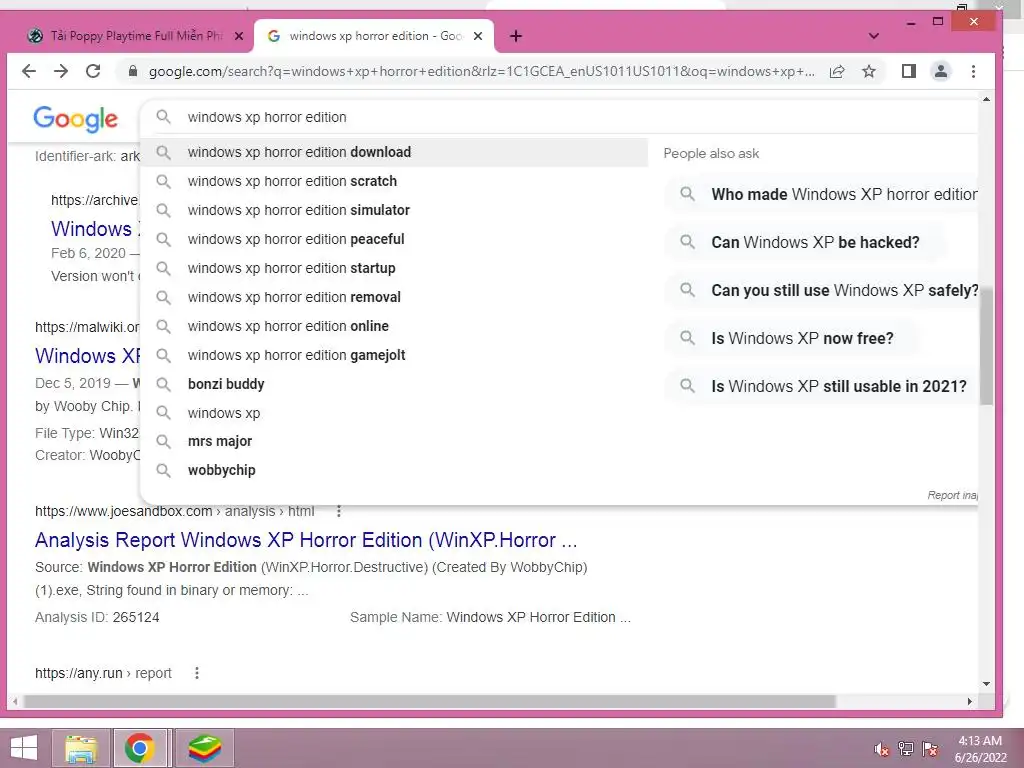Launch BlueStacks from the taskbar
The width and height of the screenshot is (1024, 768).
204,748
